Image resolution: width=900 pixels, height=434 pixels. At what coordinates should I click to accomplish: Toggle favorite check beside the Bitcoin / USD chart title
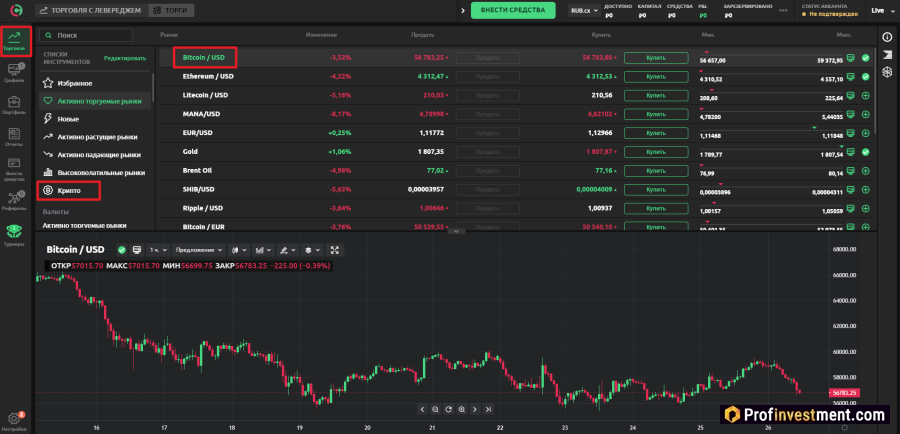(x=122, y=250)
